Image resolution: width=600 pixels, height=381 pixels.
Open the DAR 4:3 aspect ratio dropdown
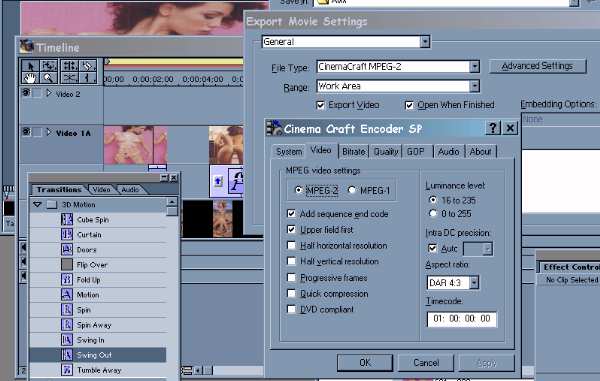[474, 283]
